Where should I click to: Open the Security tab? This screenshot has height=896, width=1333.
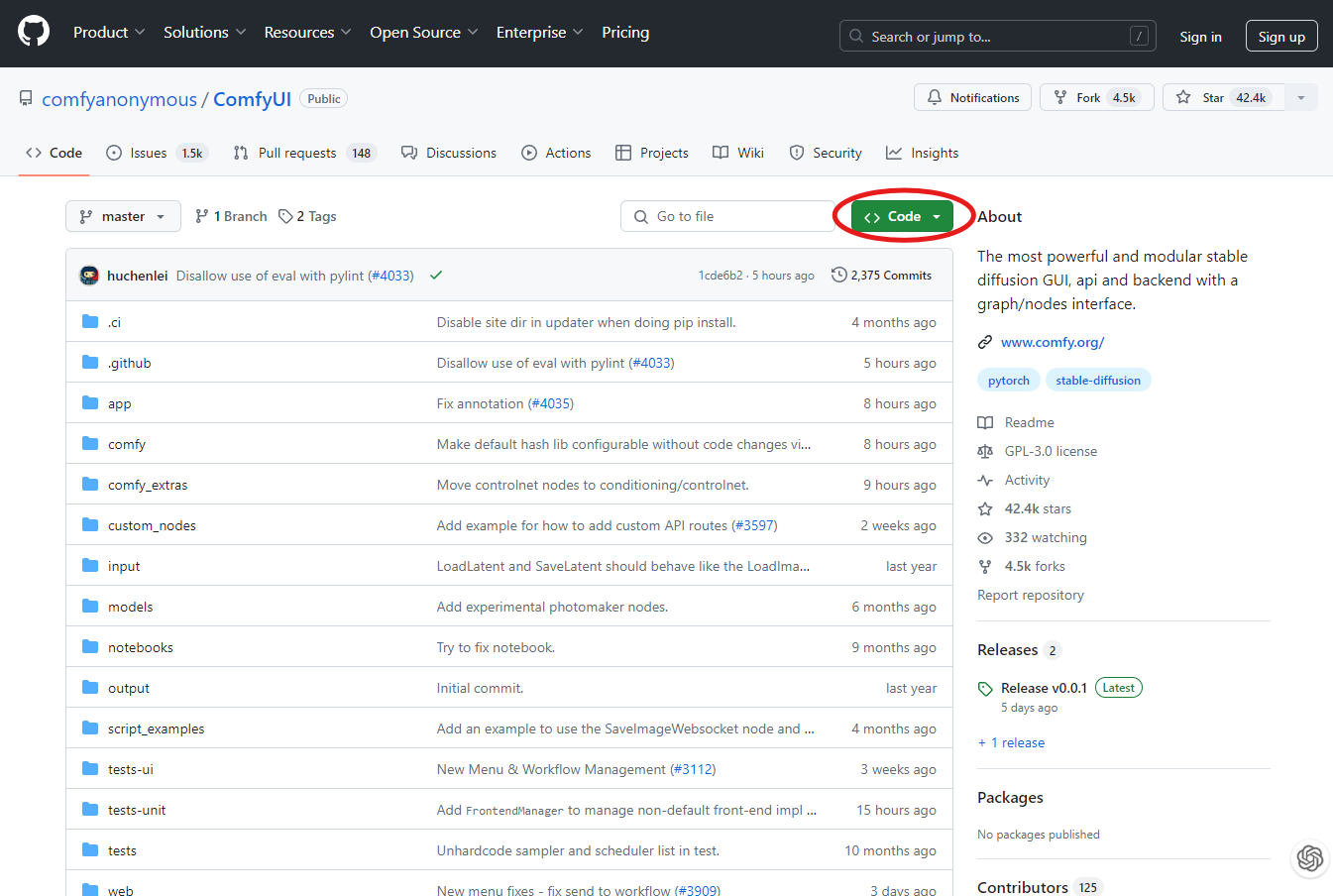[826, 153]
